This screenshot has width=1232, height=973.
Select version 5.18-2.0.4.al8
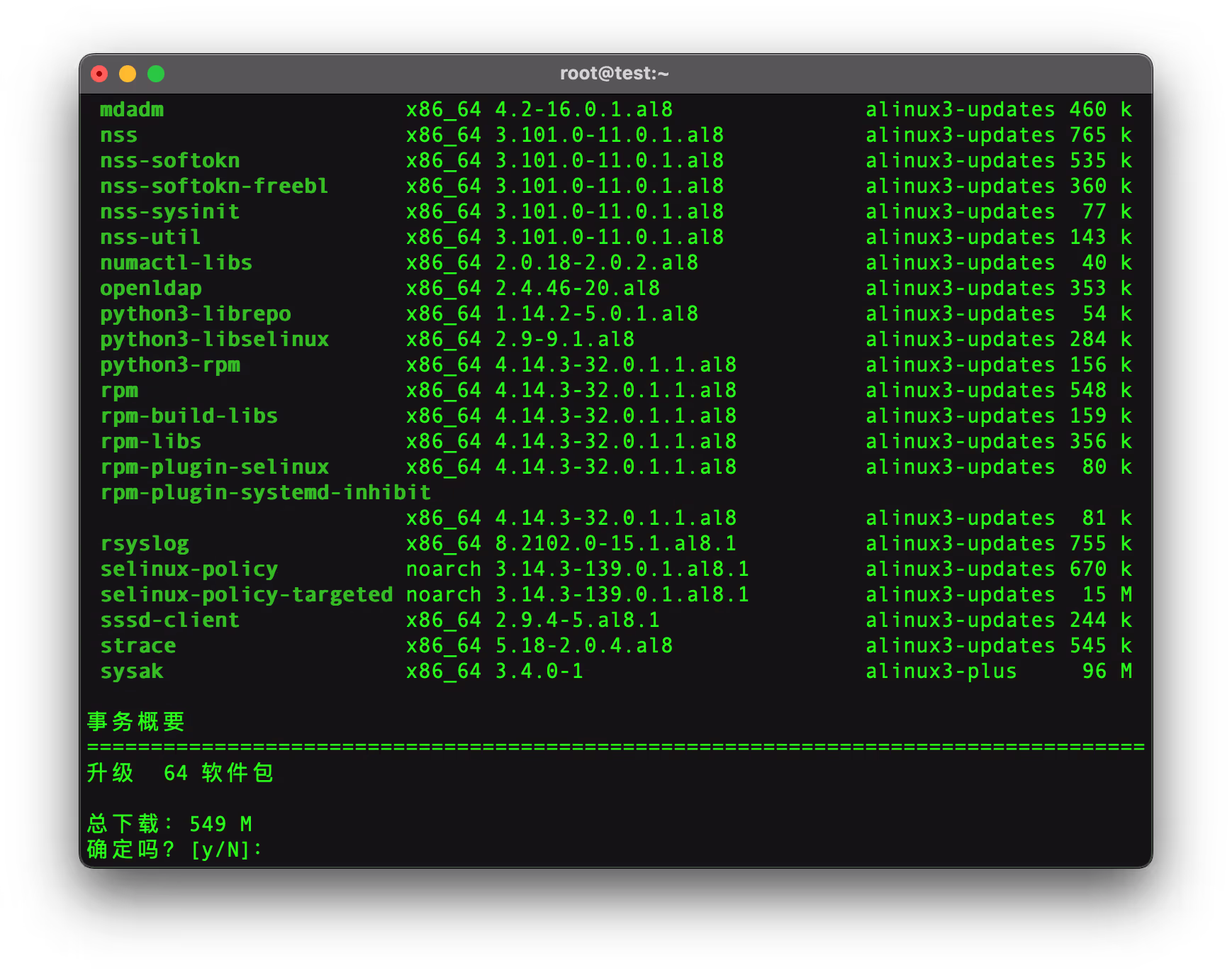tap(584, 646)
